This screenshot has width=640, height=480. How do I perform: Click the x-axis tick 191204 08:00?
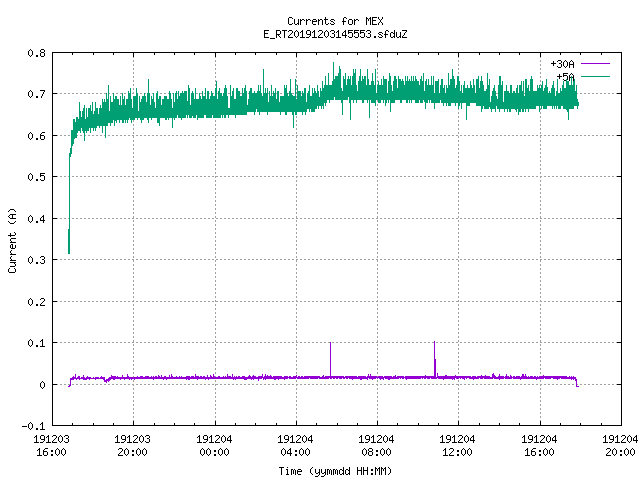[x=376, y=445]
